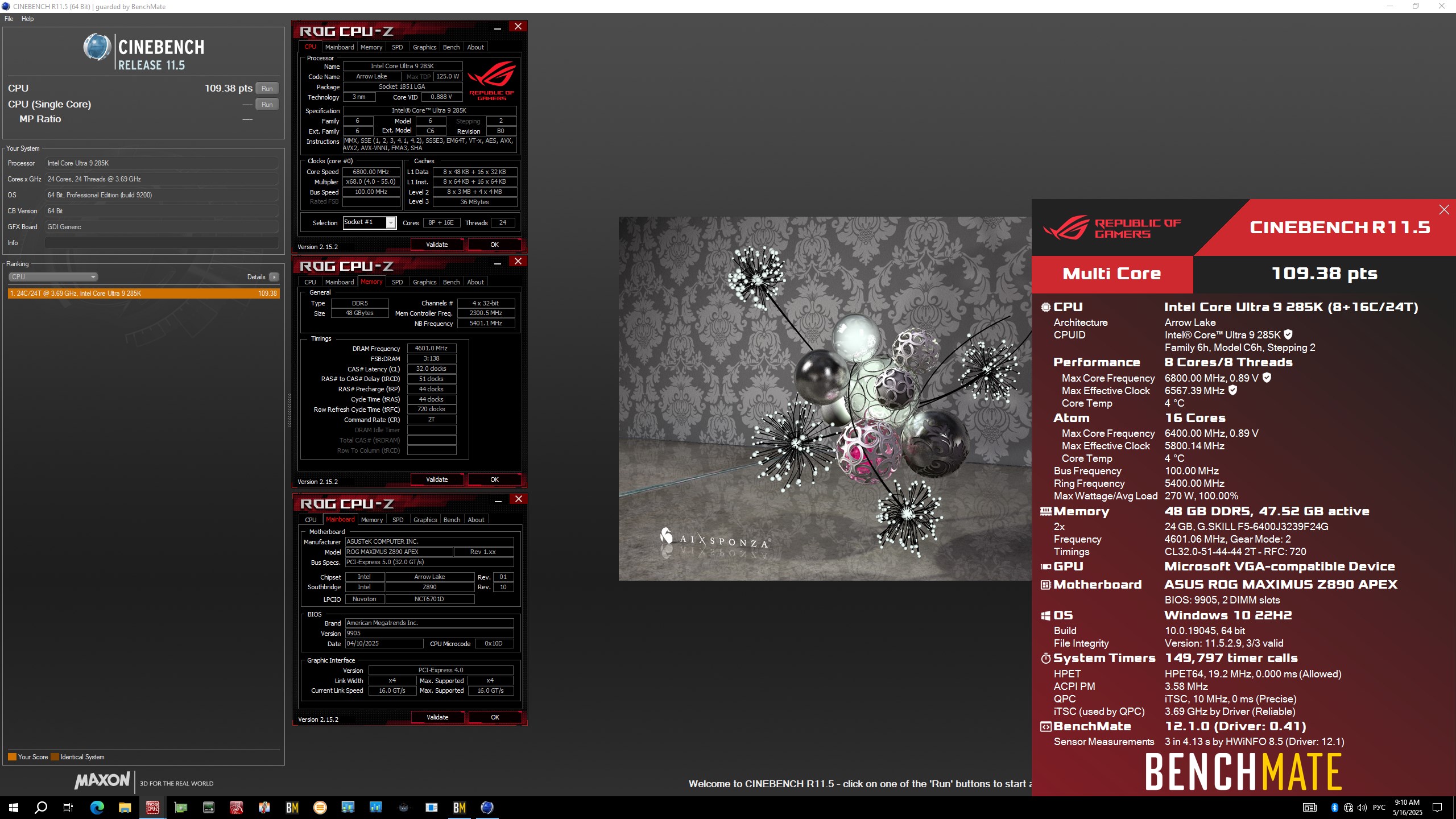
Task: Switch to Cinebench sphere taskbar icon
Action: tap(487, 807)
